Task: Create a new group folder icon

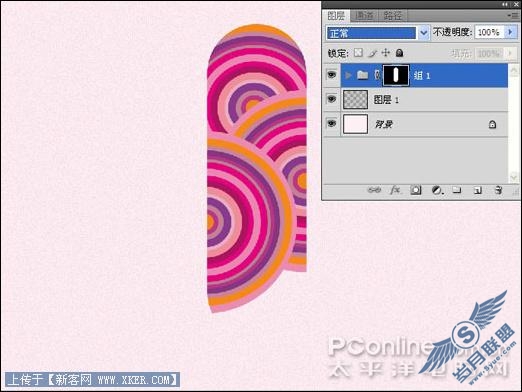Action: point(457,190)
